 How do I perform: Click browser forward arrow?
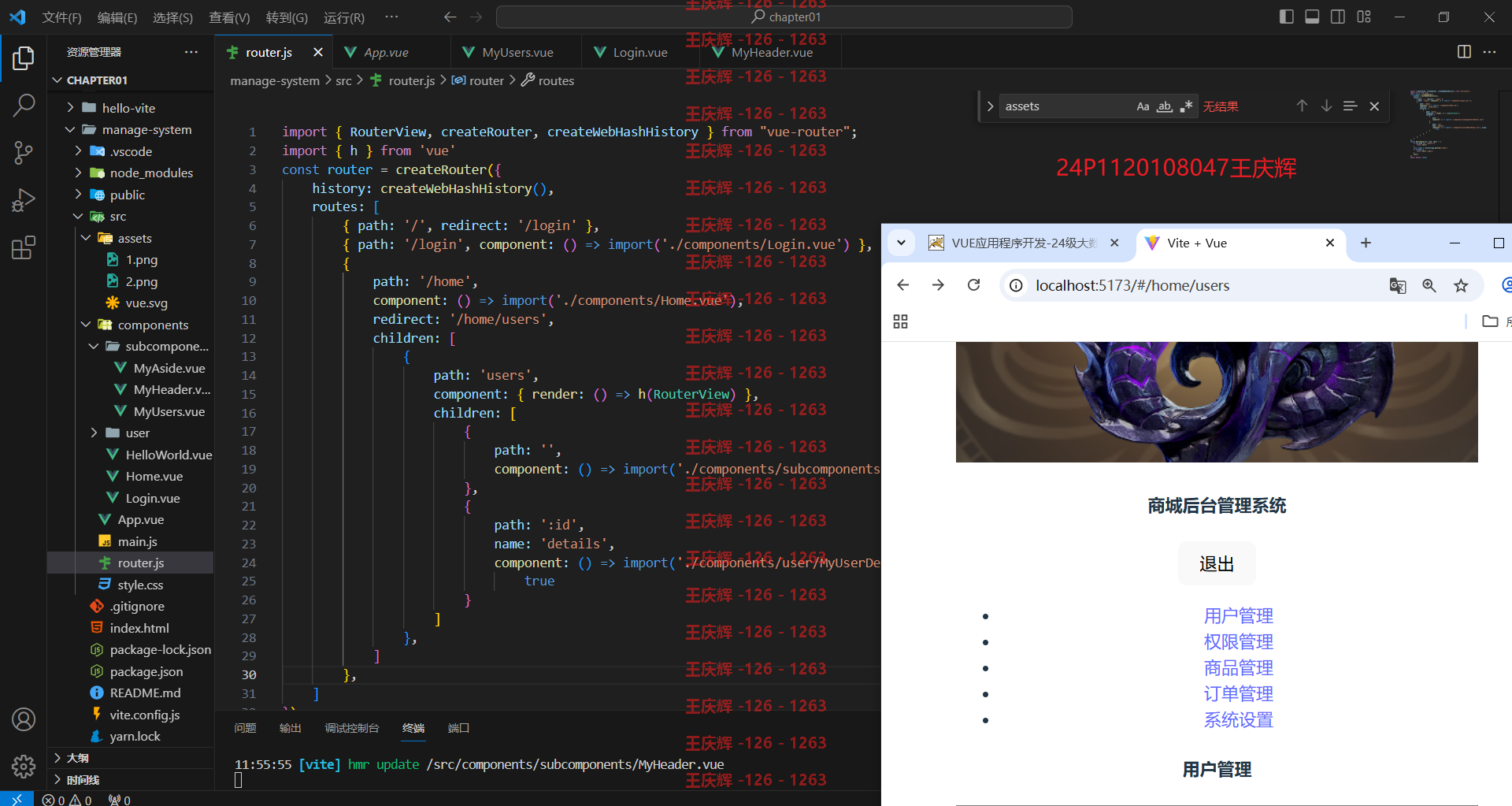(x=938, y=285)
